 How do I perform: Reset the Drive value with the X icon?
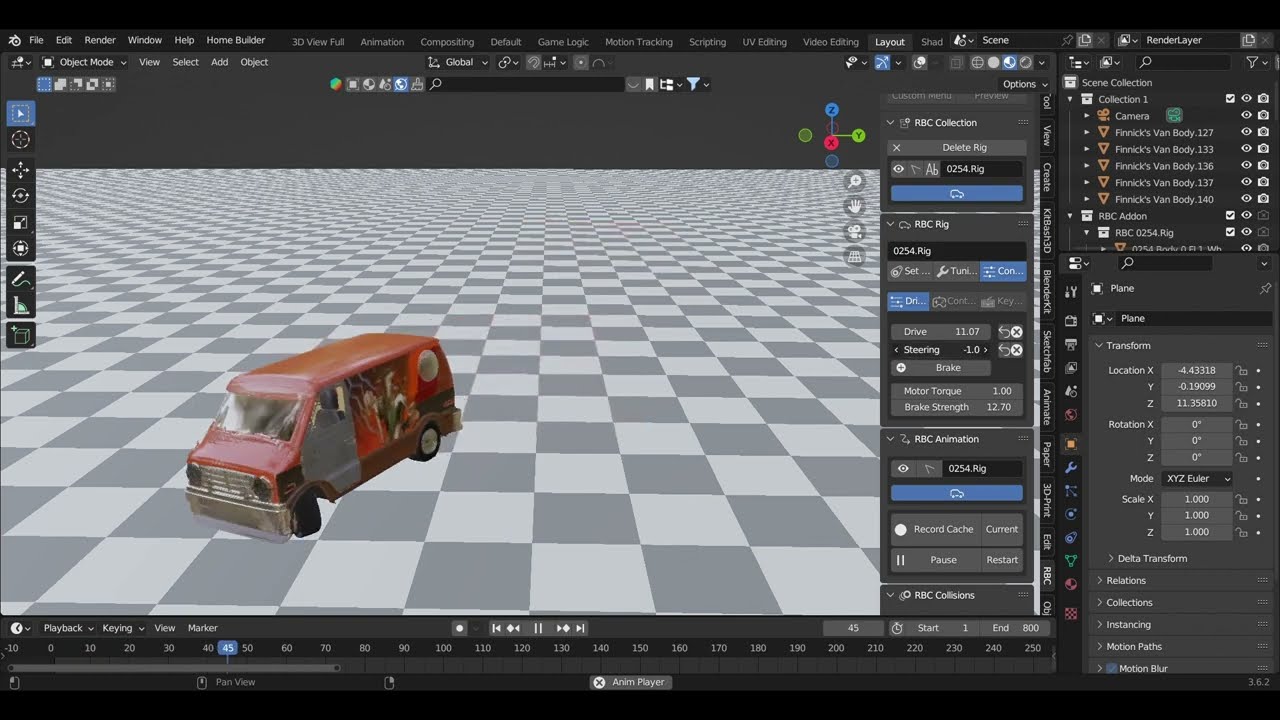click(1017, 332)
